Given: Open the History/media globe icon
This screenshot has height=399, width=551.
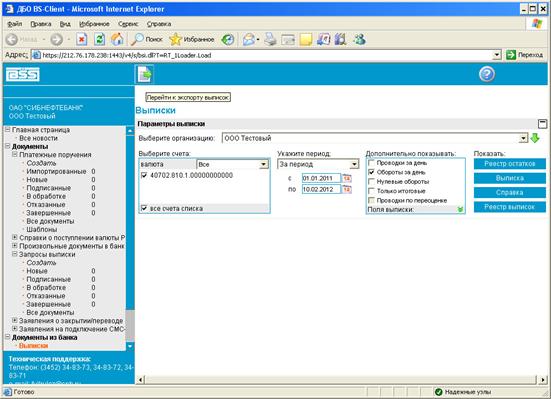Looking at the screenshot, I should coord(227,39).
